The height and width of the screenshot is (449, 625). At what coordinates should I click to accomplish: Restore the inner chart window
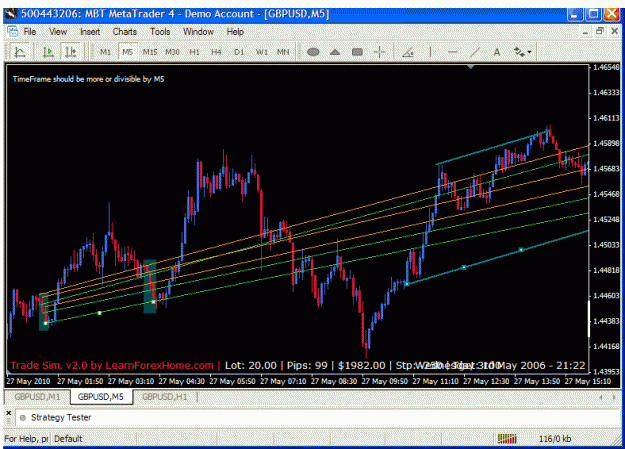[x=600, y=32]
